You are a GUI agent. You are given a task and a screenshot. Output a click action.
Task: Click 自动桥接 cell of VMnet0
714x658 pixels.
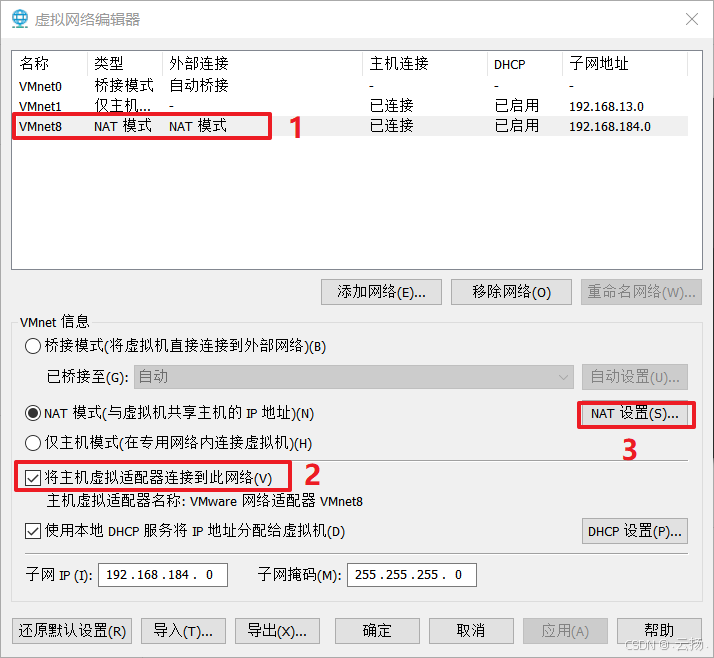click(x=199, y=86)
